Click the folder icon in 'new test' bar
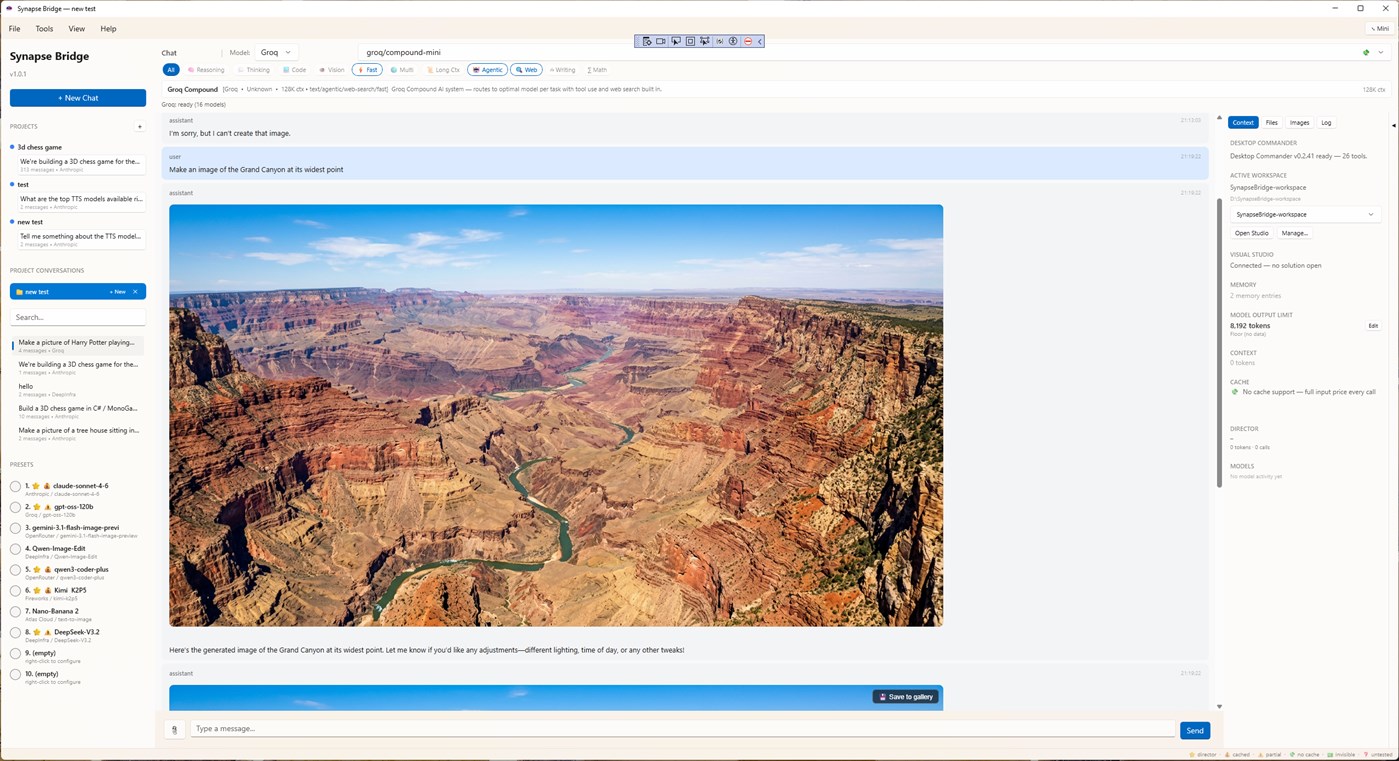Viewport: 1399px width, 761px height. 20,292
